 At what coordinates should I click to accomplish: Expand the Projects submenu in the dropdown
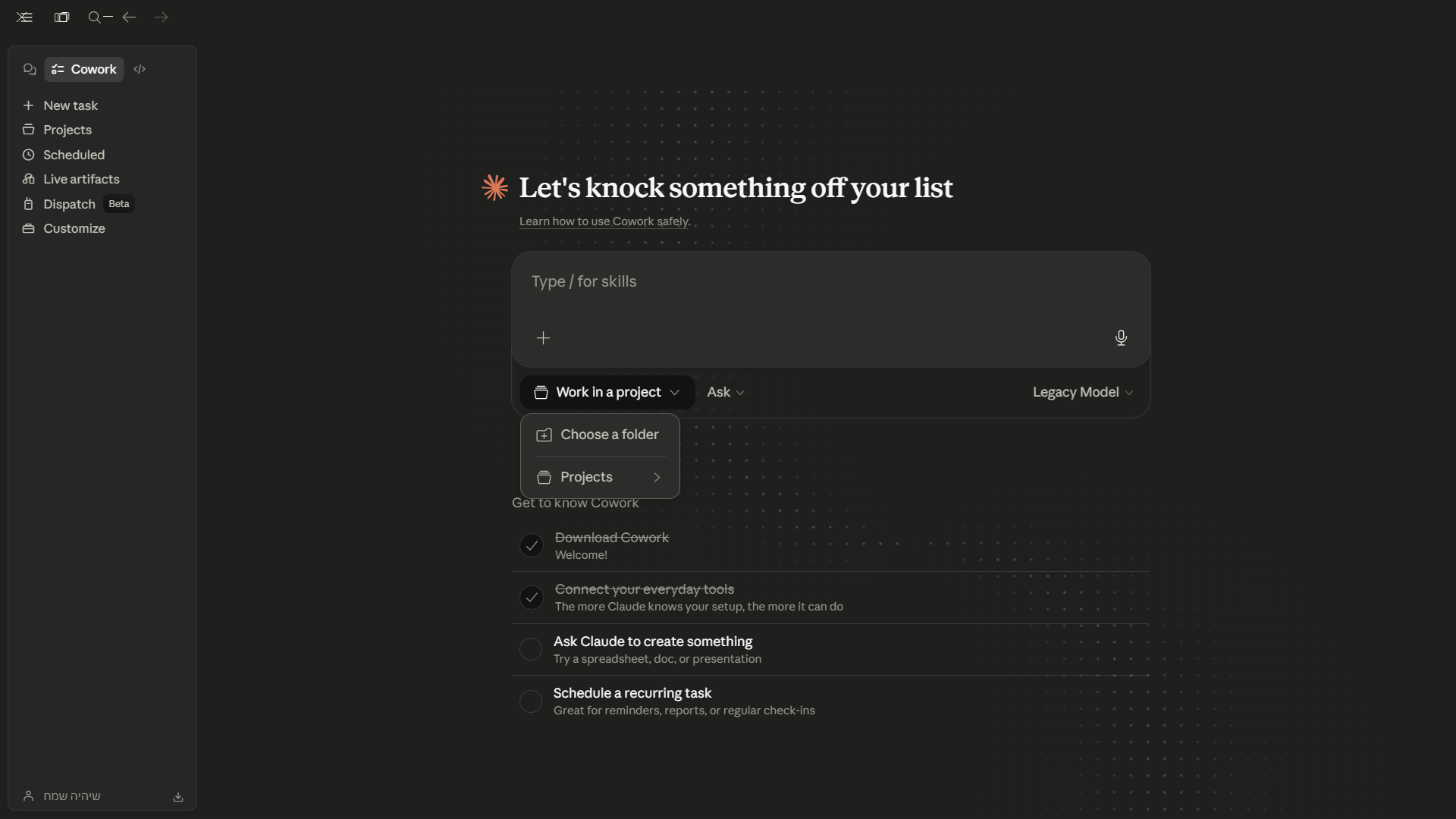[x=599, y=477]
